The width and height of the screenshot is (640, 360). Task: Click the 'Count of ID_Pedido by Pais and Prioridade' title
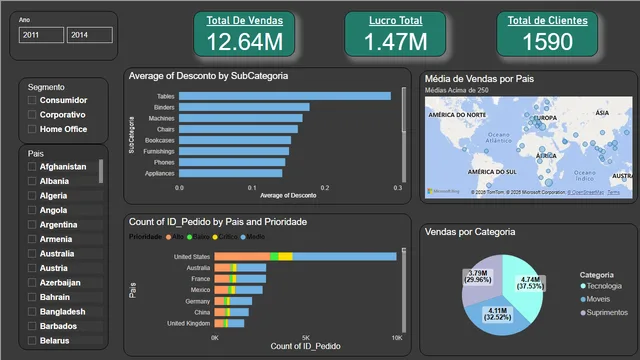[218, 222]
